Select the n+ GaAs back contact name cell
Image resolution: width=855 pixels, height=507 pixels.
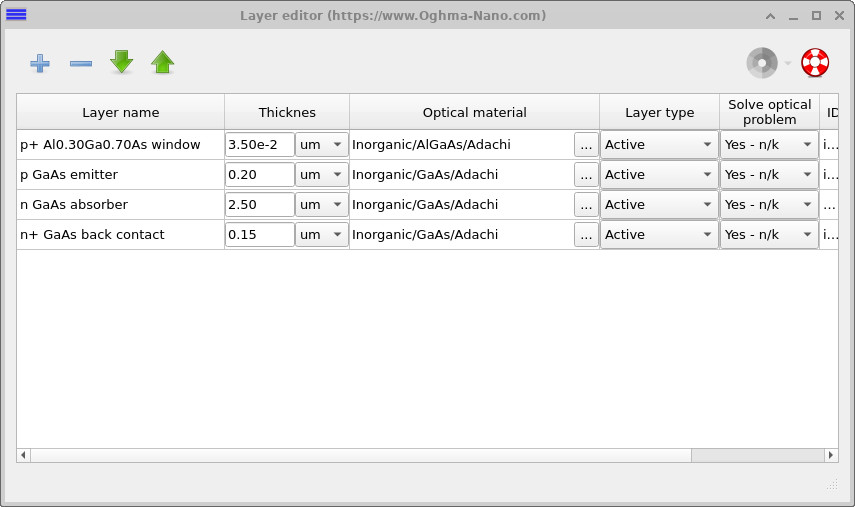pos(121,234)
